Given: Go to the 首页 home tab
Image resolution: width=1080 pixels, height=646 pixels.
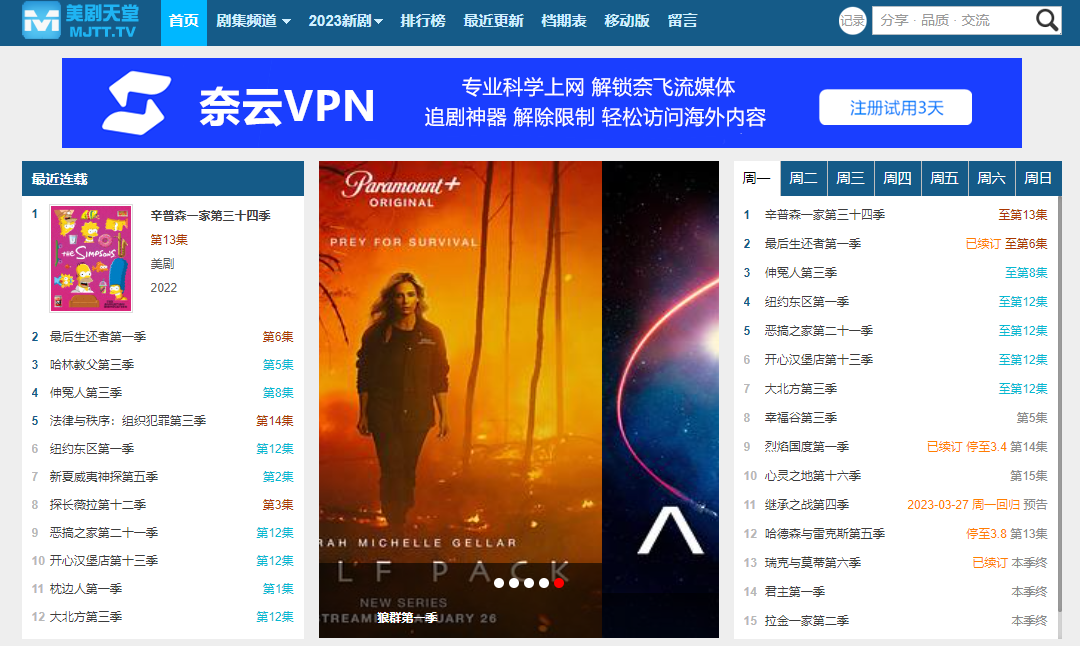Looking at the screenshot, I should click(183, 21).
